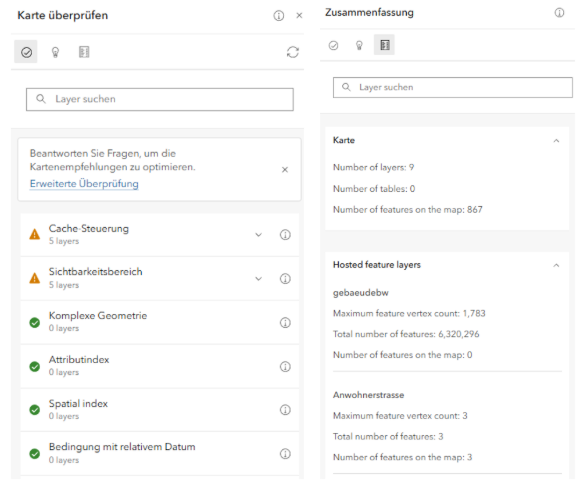The image size is (579, 483).
Task: Select the Attributindex row title
Action: 79,360
